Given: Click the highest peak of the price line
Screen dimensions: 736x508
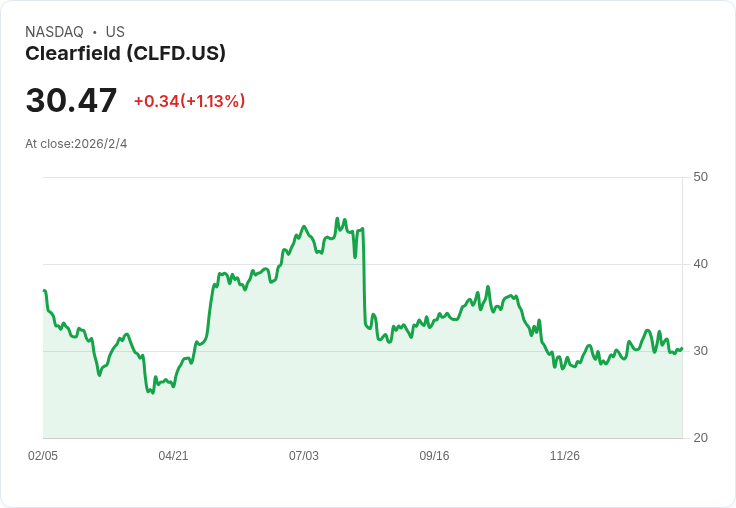Looking at the screenshot, I should pos(337,218).
